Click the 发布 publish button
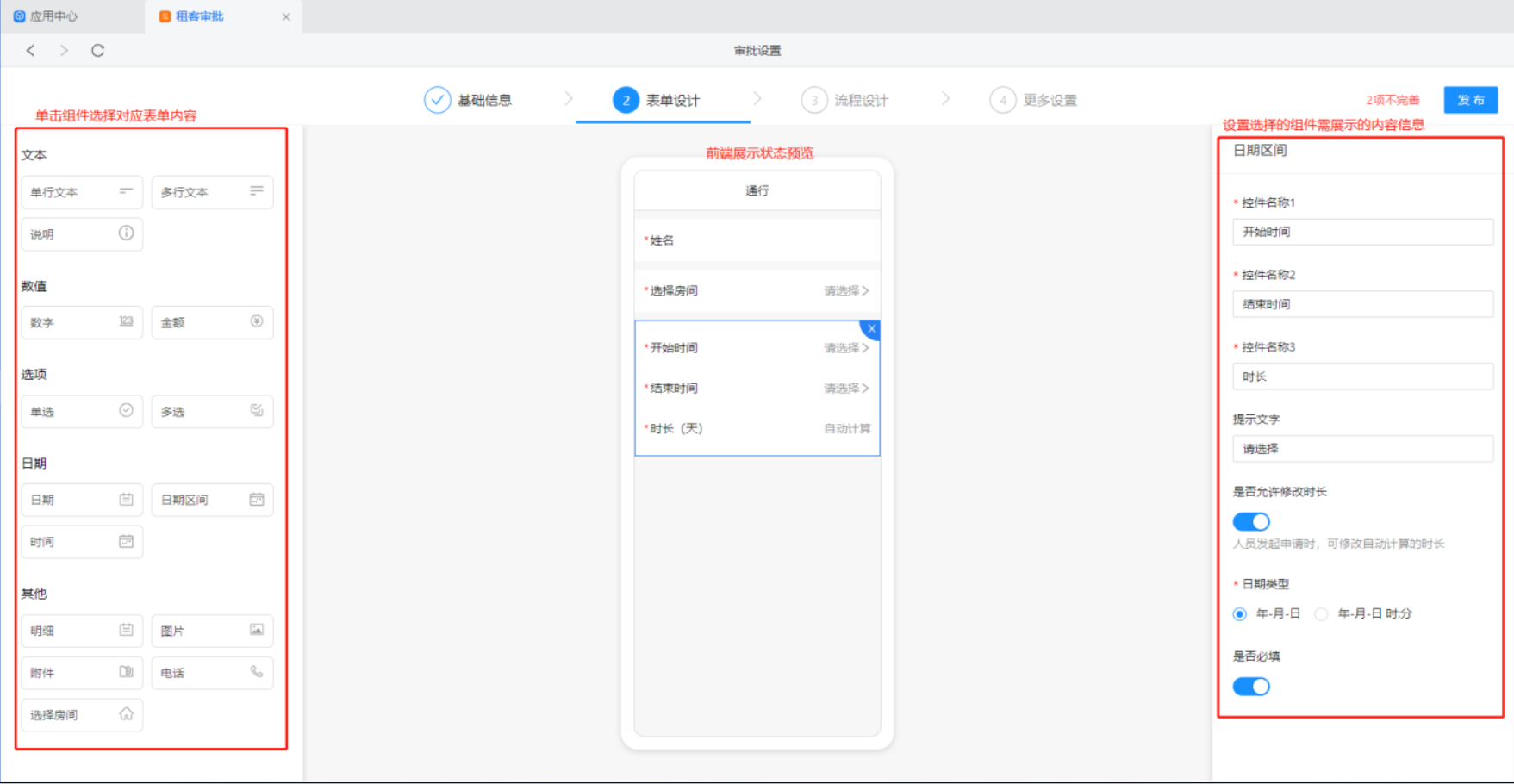Image resolution: width=1514 pixels, height=784 pixels. coord(1470,100)
